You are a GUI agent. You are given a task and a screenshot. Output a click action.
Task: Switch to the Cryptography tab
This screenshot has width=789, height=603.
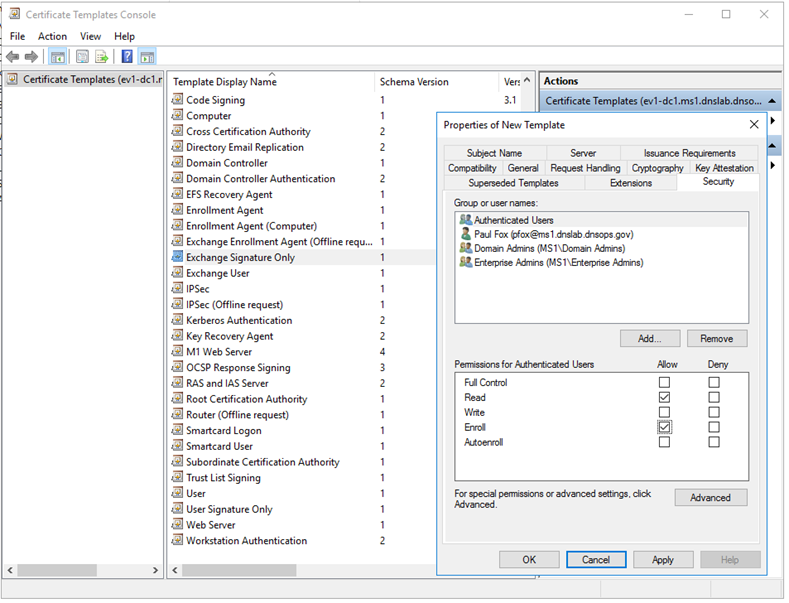point(657,168)
